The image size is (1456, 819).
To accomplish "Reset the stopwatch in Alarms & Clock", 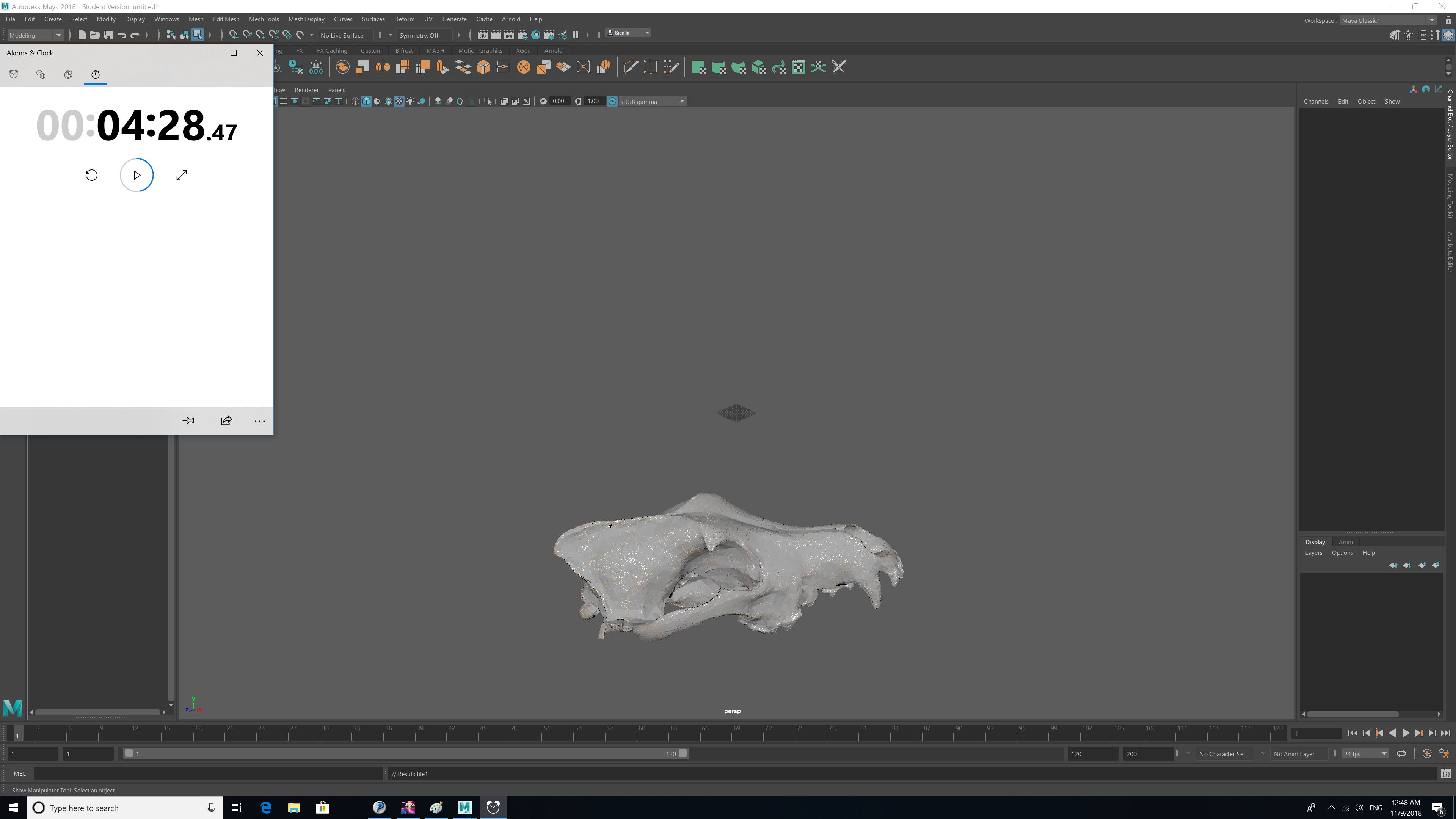I will [x=91, y=175].
